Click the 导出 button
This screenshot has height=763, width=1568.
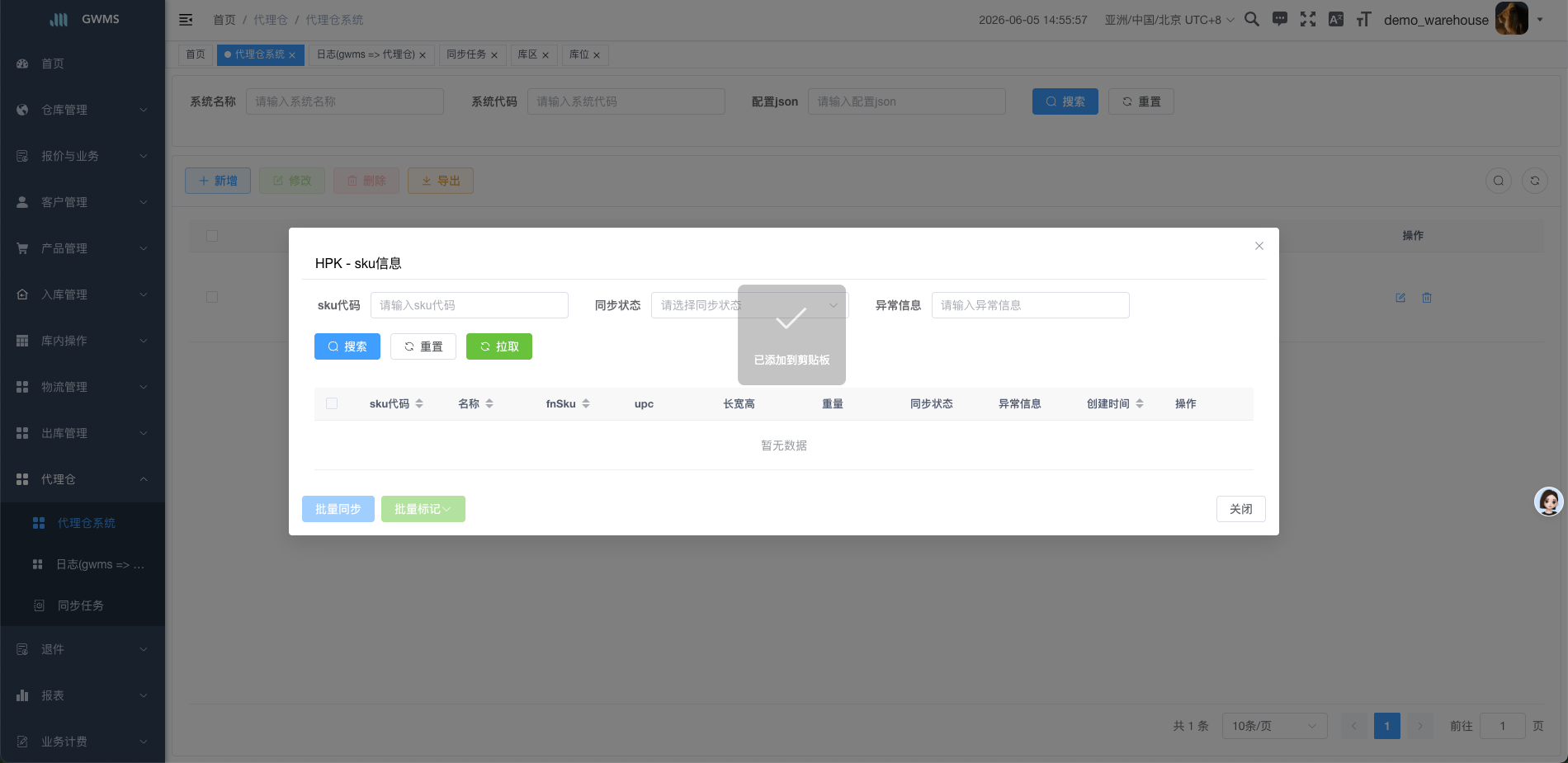[x=441, y=181]
